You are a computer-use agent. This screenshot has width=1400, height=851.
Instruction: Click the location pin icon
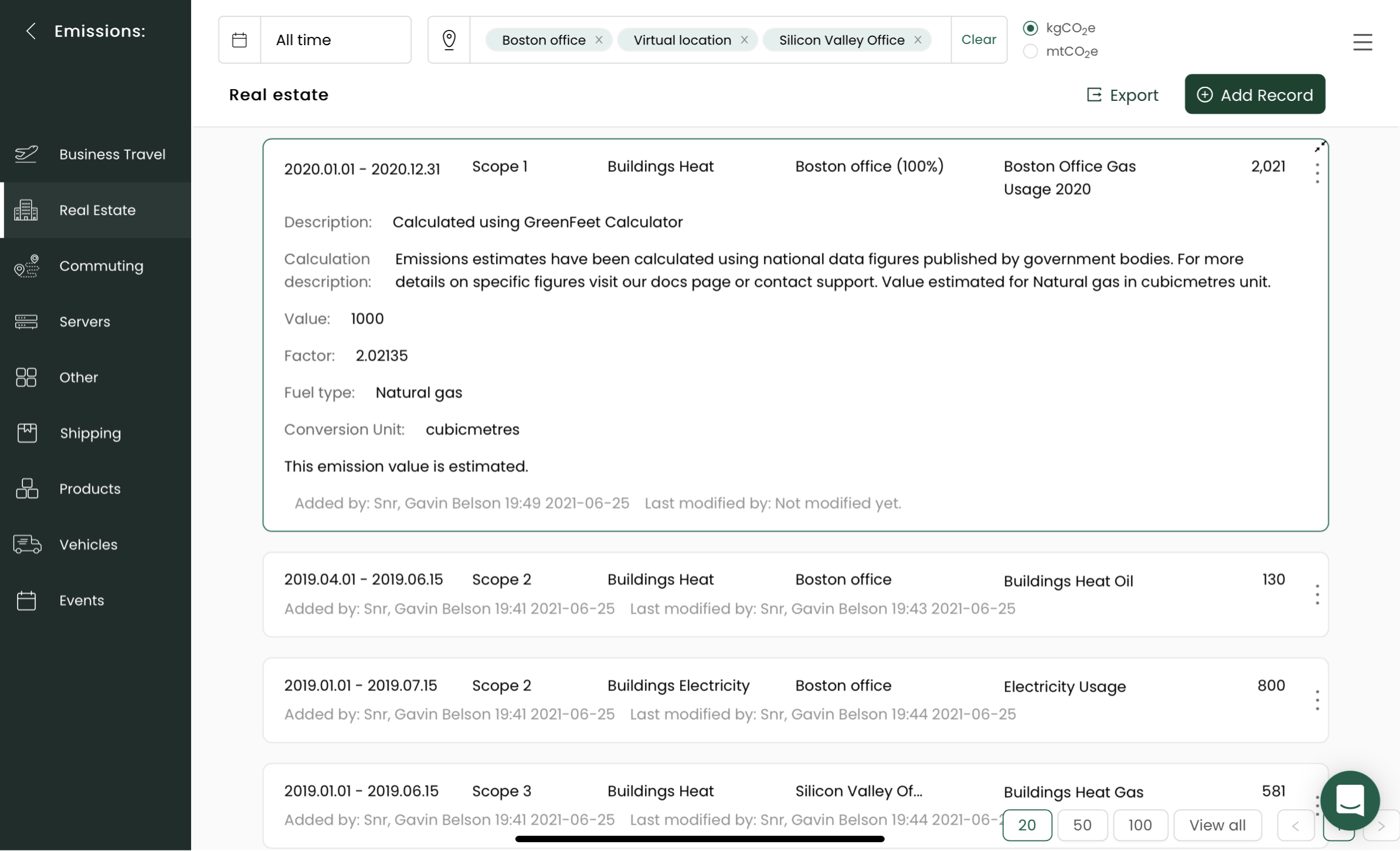(449, 40)
